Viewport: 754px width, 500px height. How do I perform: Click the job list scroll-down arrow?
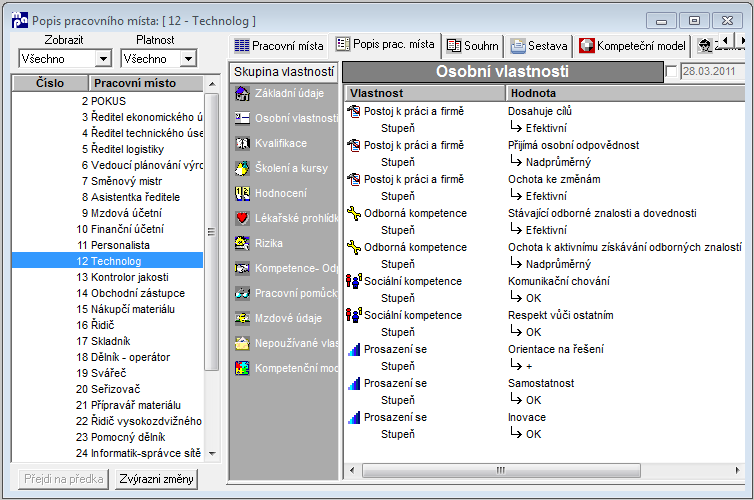pos(212,453)
